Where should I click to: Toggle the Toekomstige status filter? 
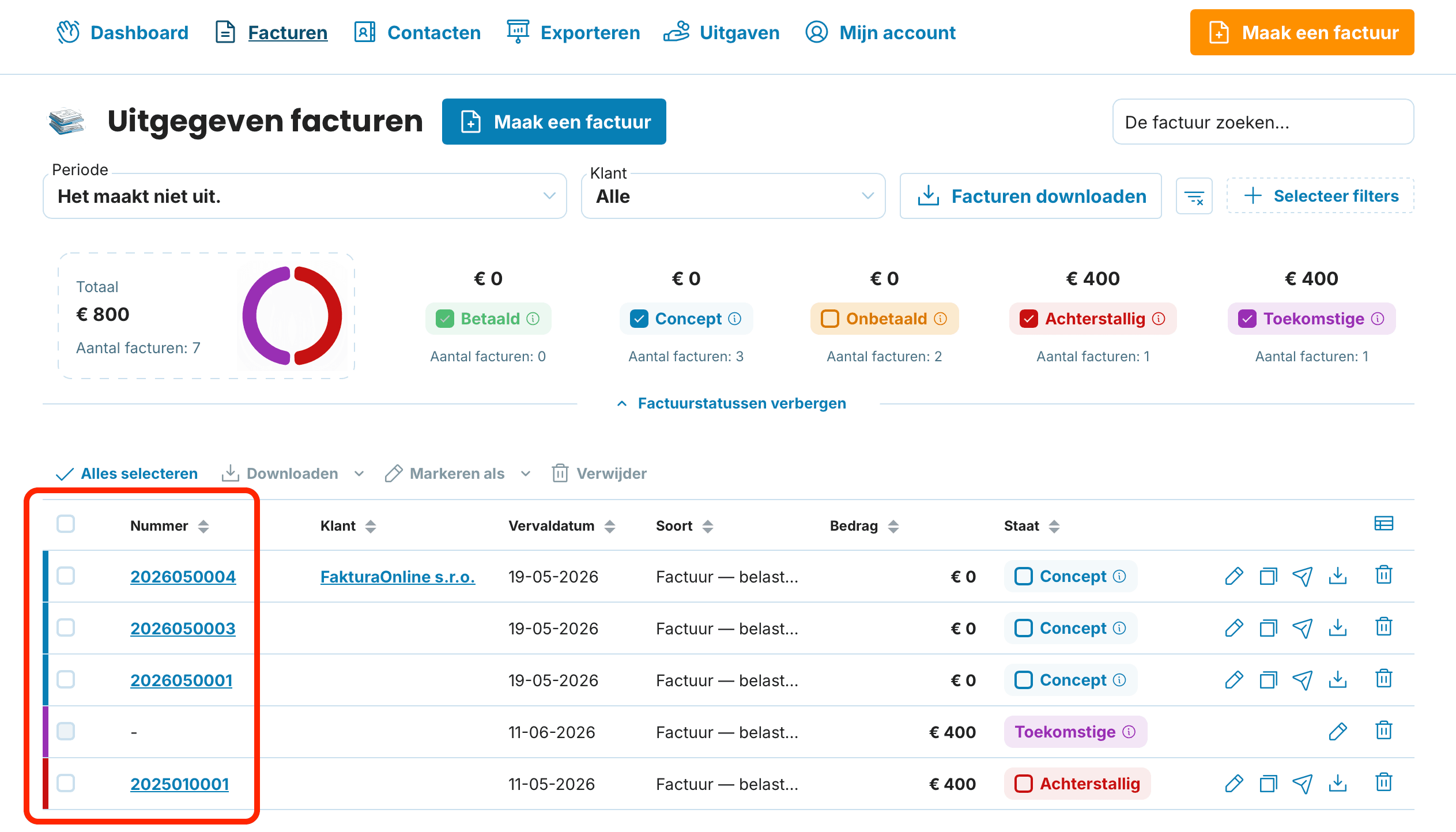click(1247, 319)
